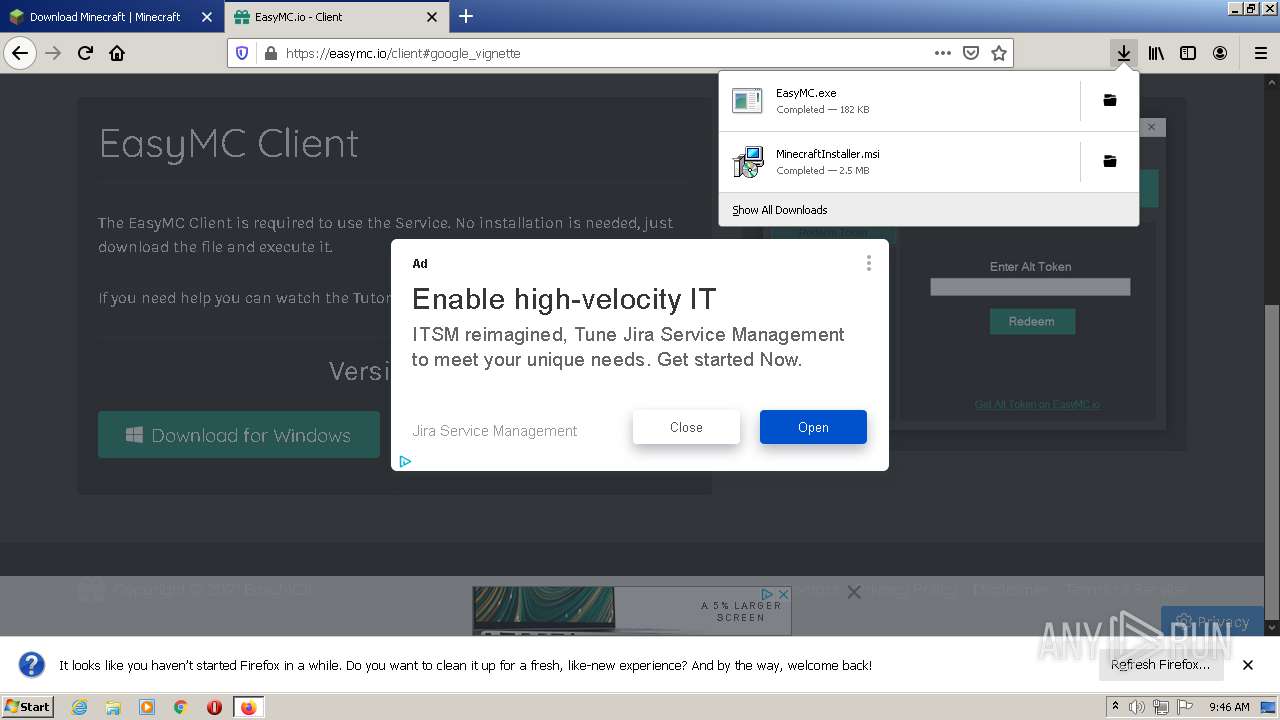The image size is (1280, 720).
Task: Click the bottom banner ad image
Action: (632, 610)
